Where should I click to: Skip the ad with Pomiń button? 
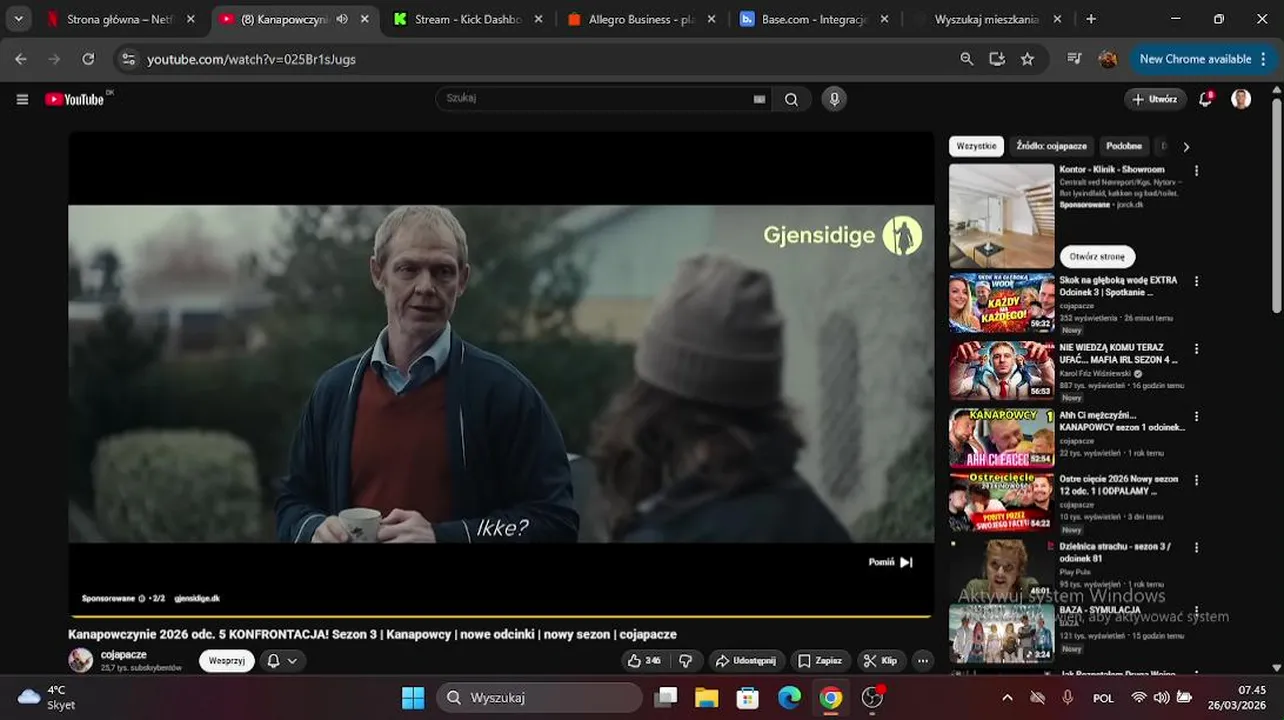tap(890, 562)
